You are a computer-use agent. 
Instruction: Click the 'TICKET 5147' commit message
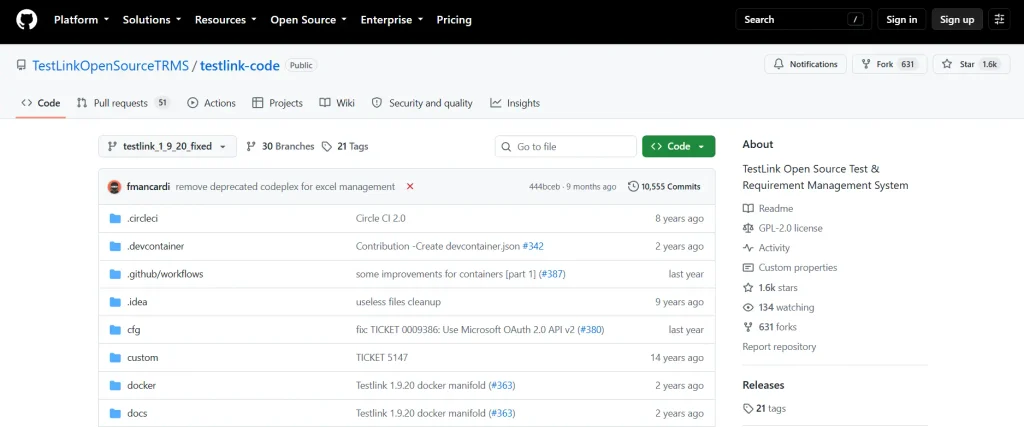[382, 358]
